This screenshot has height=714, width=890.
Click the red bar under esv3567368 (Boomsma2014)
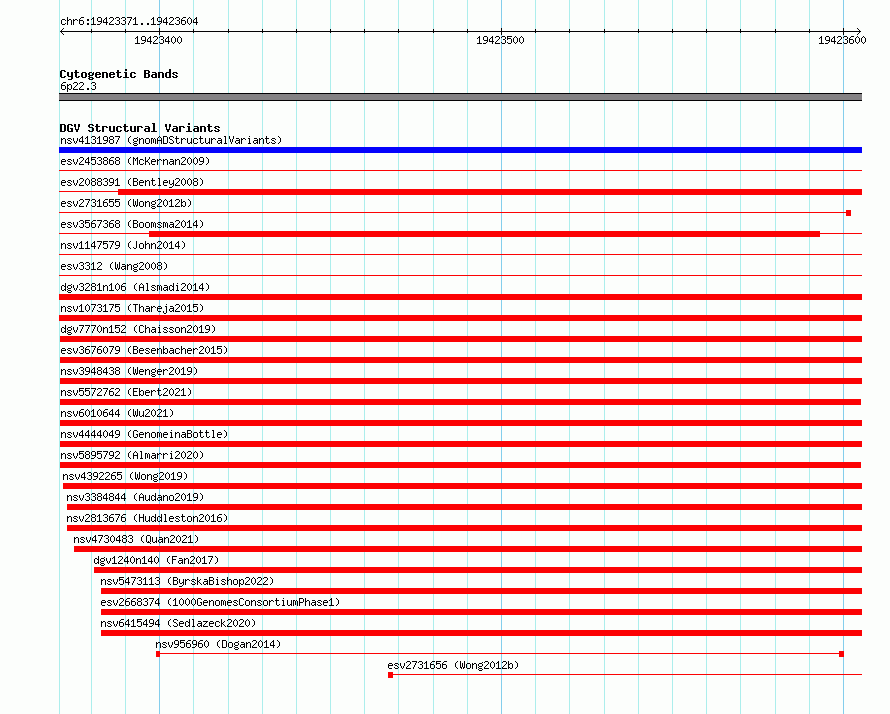tap(484, 234)
